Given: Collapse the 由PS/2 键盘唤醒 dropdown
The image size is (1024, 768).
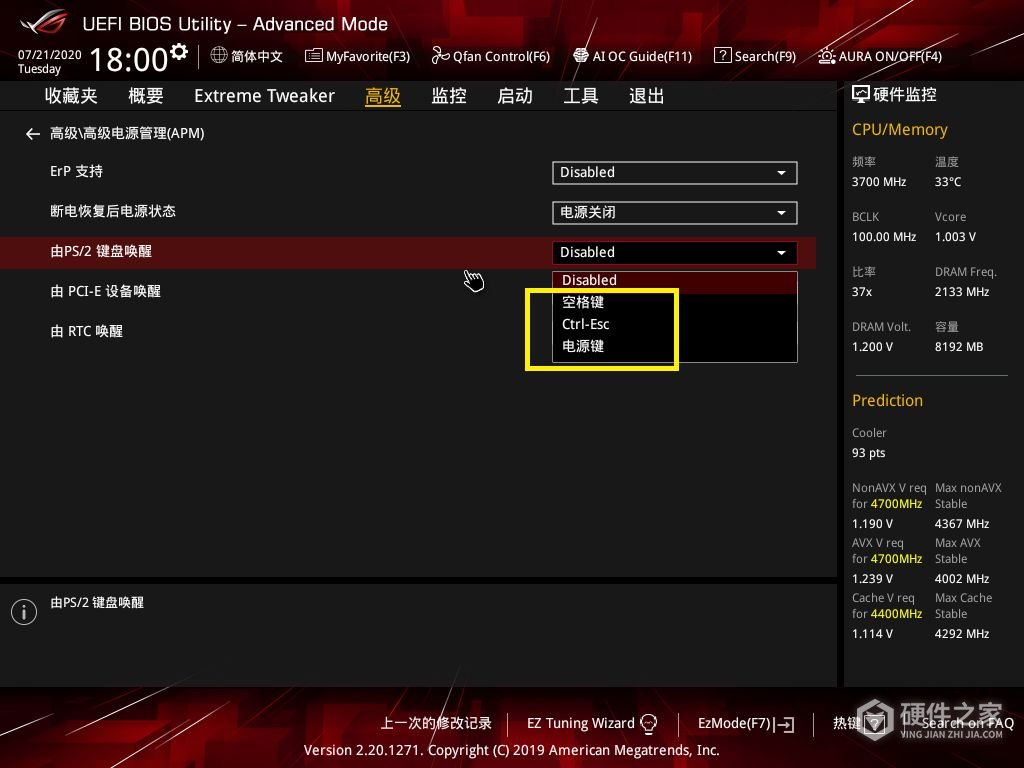Looking at the screenshot, I should tap(675, 253).
